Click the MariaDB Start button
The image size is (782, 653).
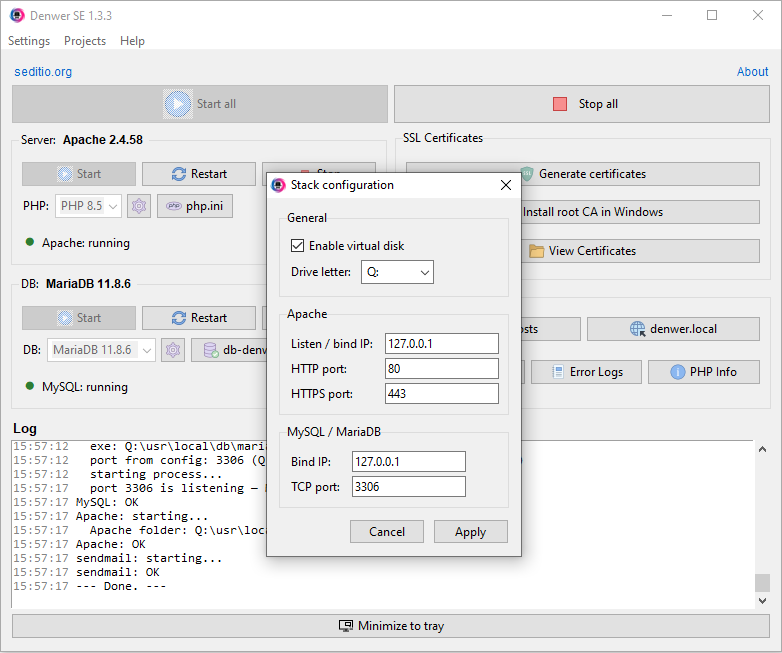79,318
